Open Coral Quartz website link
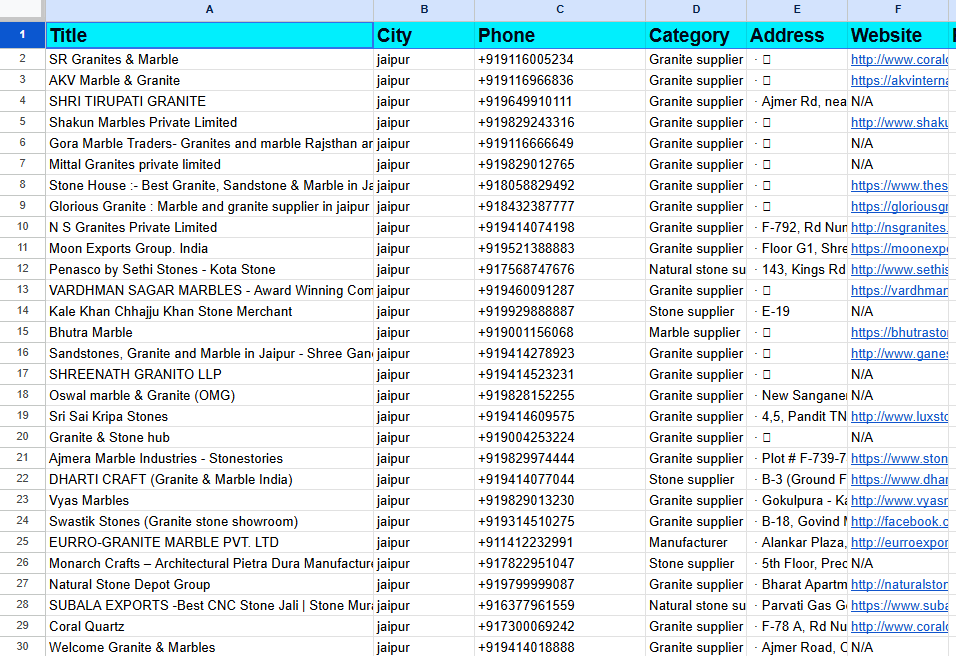956x656 pixels. (x=899, y=627)
